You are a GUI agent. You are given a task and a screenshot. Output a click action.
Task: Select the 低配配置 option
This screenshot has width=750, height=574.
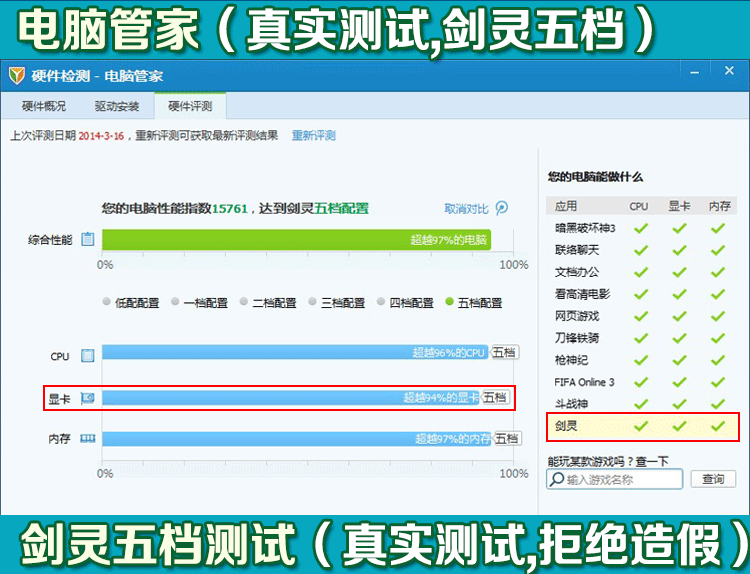click(131, 302)
